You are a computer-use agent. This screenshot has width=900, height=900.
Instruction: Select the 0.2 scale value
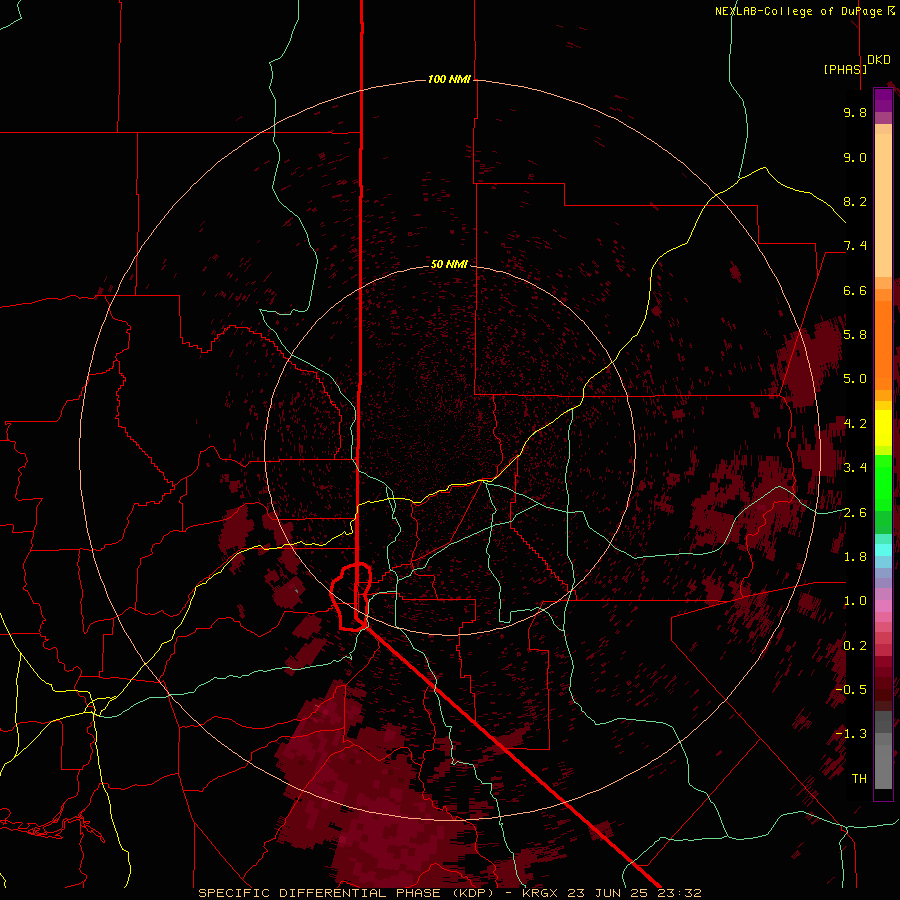click(855, 645)
